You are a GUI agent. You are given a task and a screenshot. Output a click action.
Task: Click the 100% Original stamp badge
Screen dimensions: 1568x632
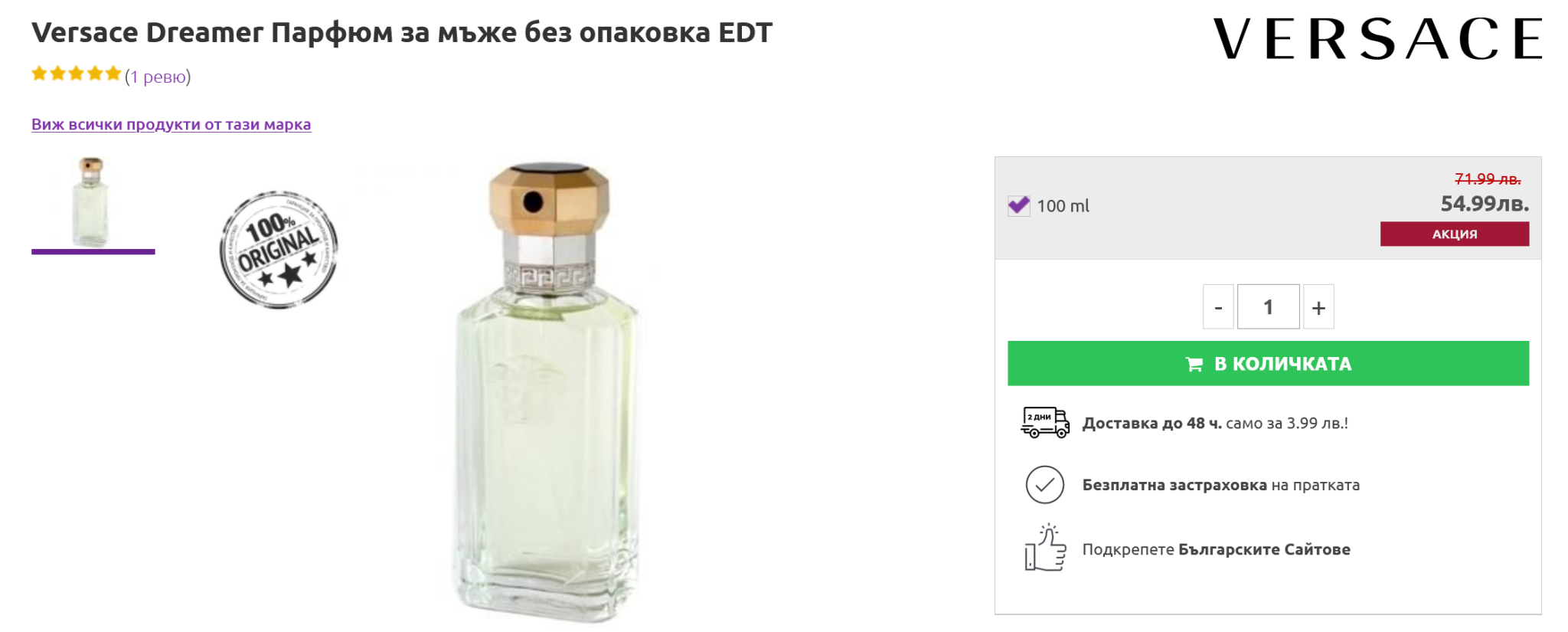click(x=279, y=250)
